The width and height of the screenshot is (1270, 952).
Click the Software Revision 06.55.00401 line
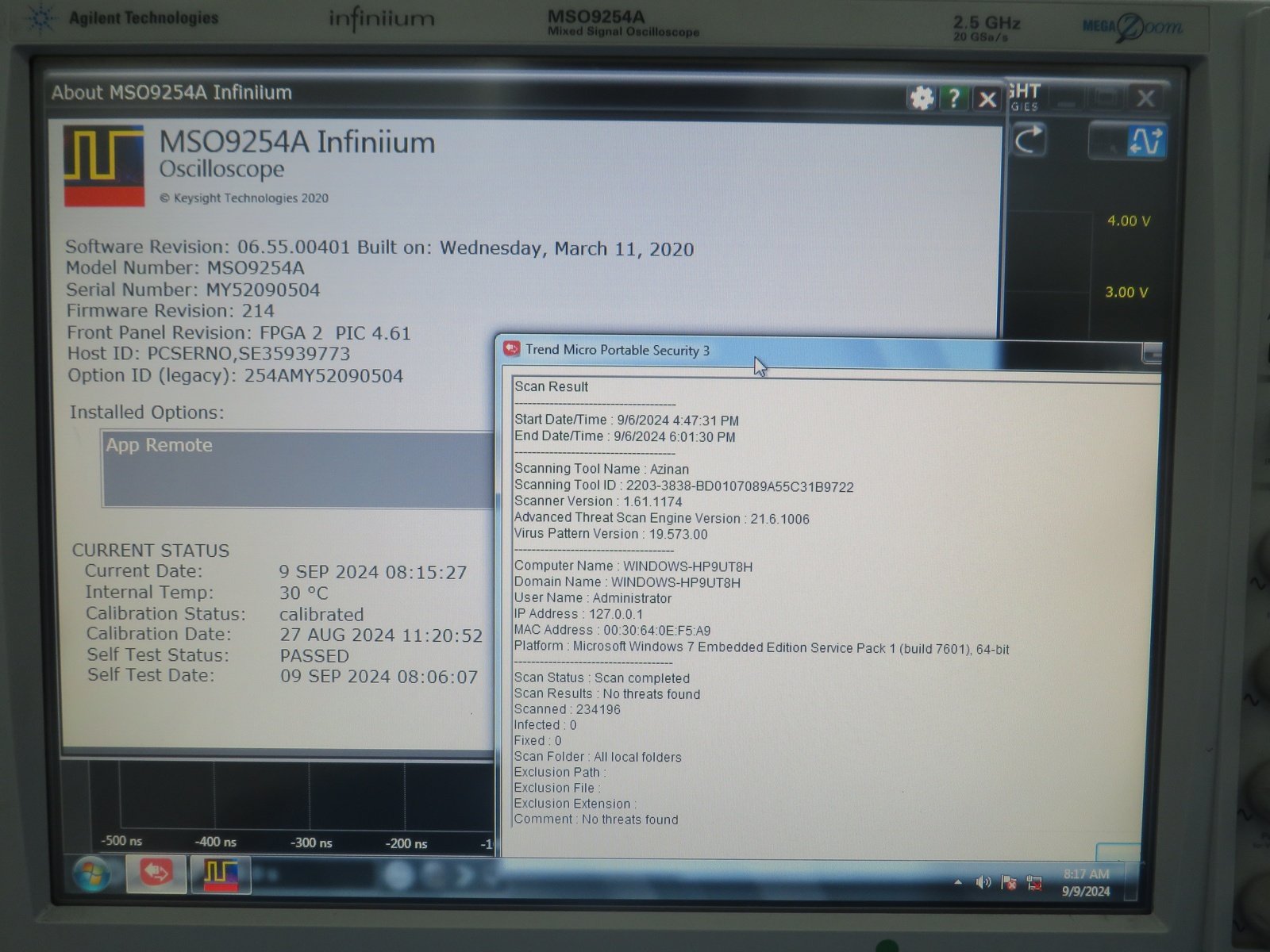pos(379,248)
